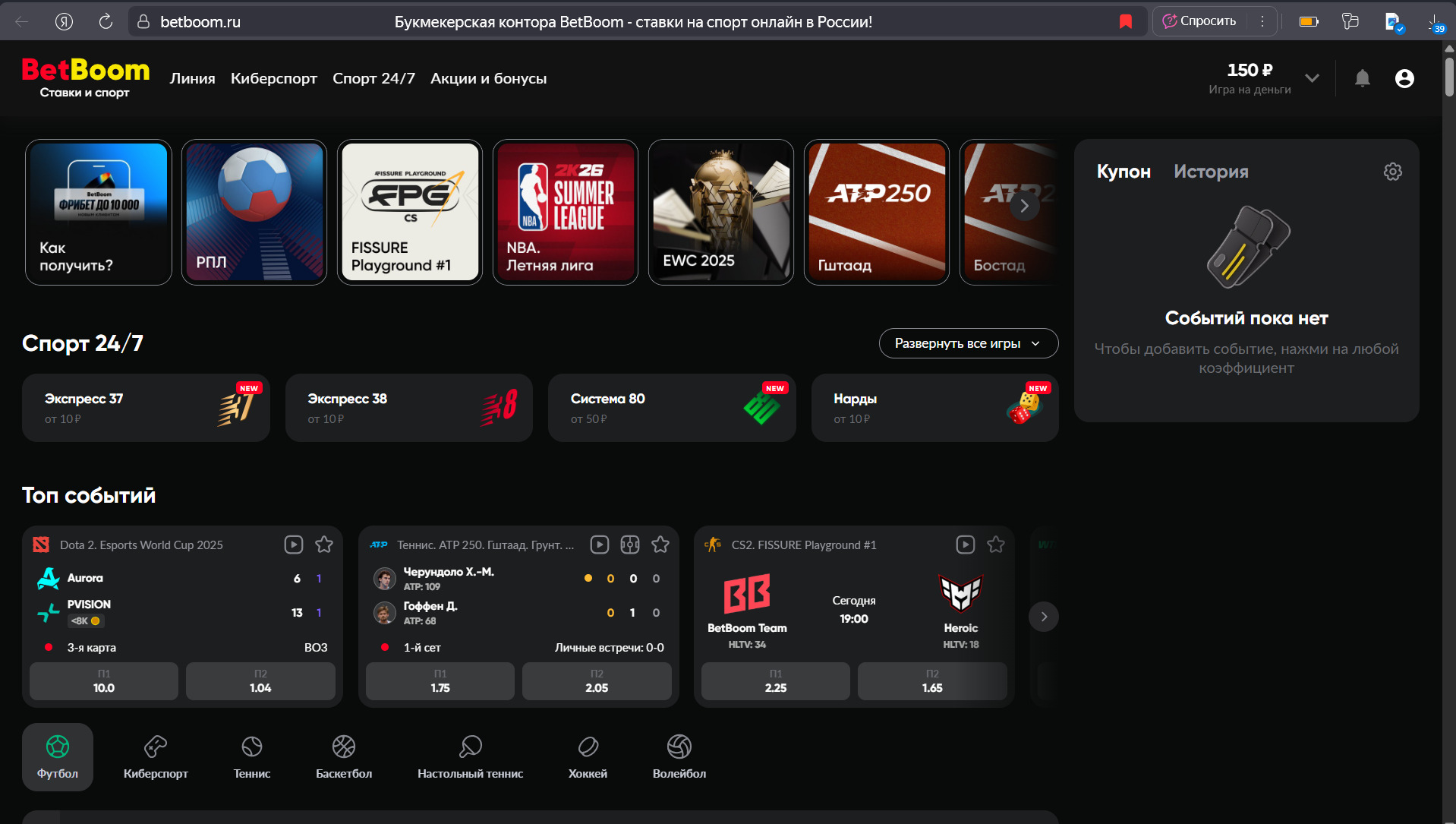Switch to the История tab
Image resolution: width=1456 pixels, height=824 pixels.
point(1211,172)
